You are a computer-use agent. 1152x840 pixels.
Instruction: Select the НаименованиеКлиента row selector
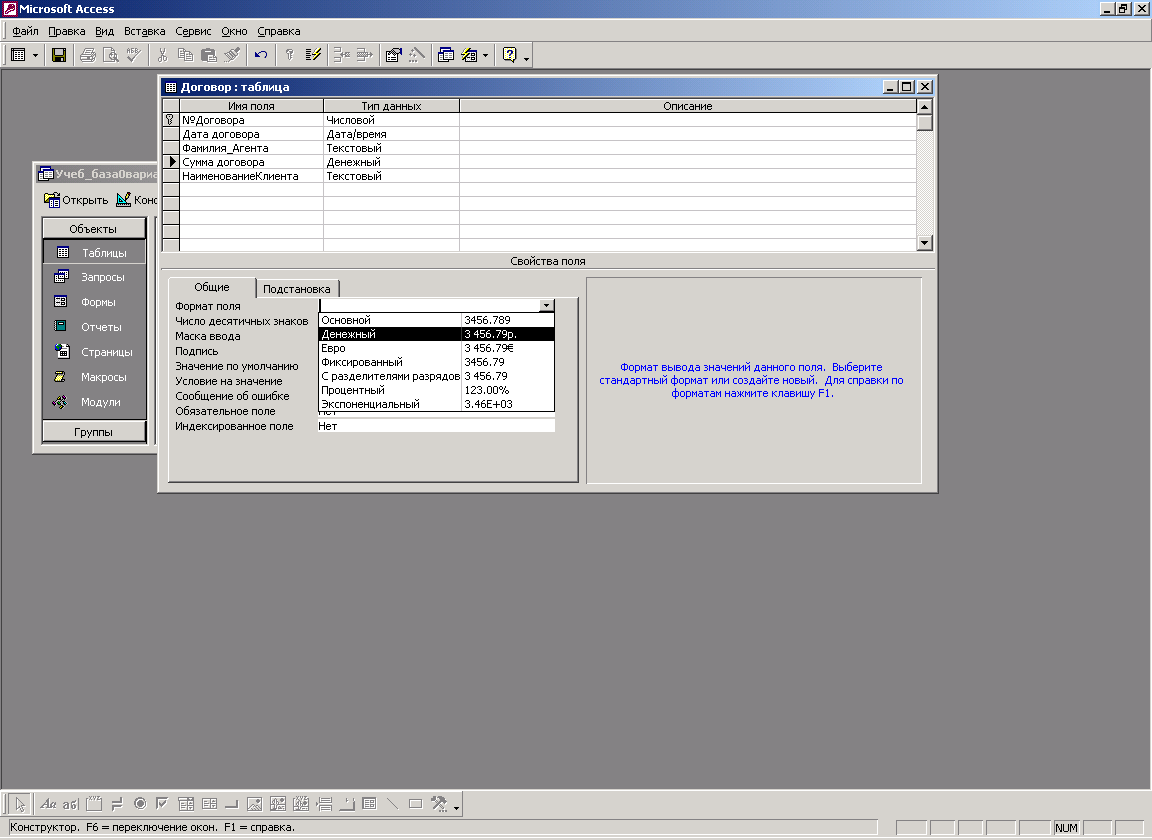point(170,176)
